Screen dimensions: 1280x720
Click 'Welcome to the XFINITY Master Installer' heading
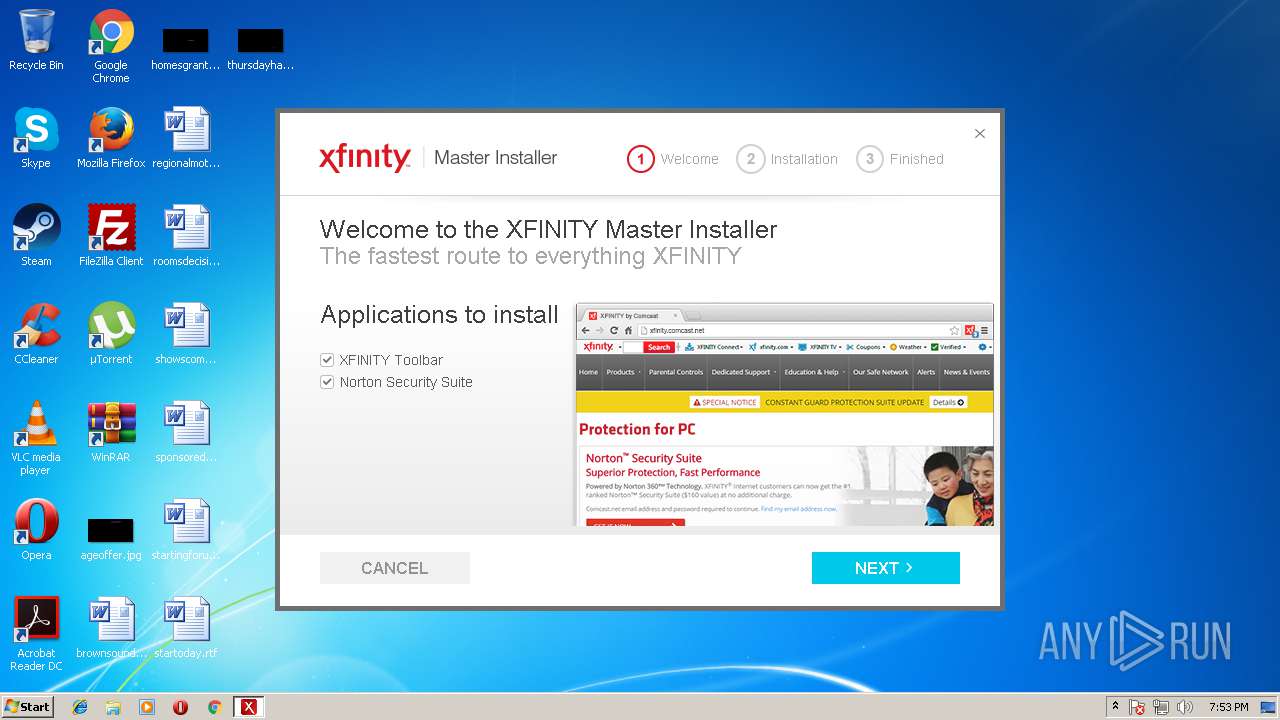click(x=548, y=229)
